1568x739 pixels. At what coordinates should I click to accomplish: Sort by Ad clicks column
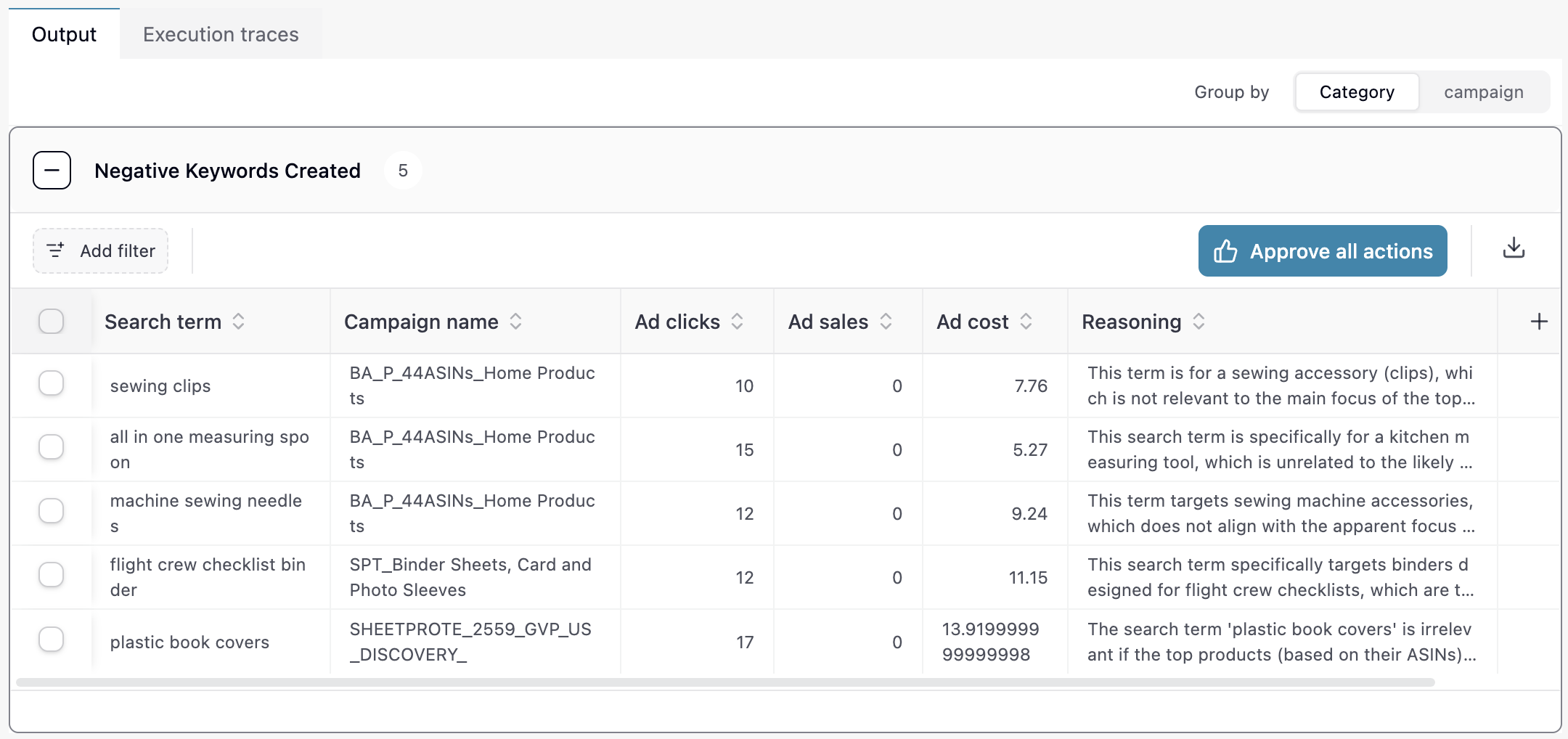tap(737, 322)
